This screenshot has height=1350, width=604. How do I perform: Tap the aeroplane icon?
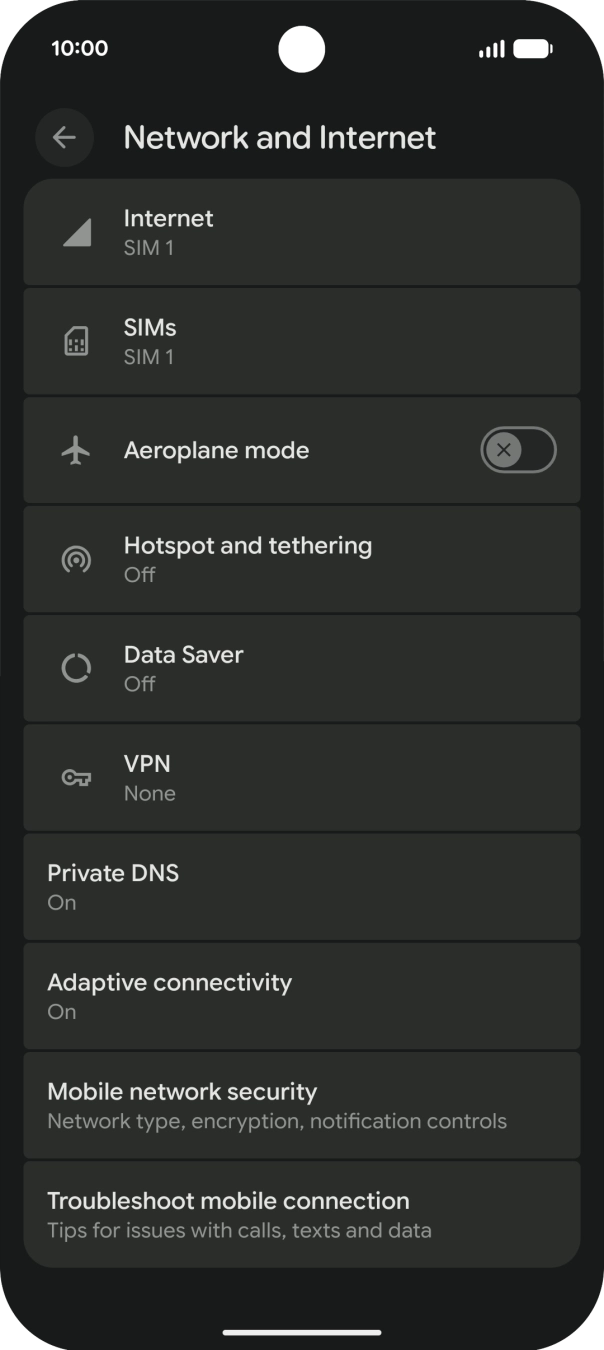pyautogui.click(x=76, y=451)
